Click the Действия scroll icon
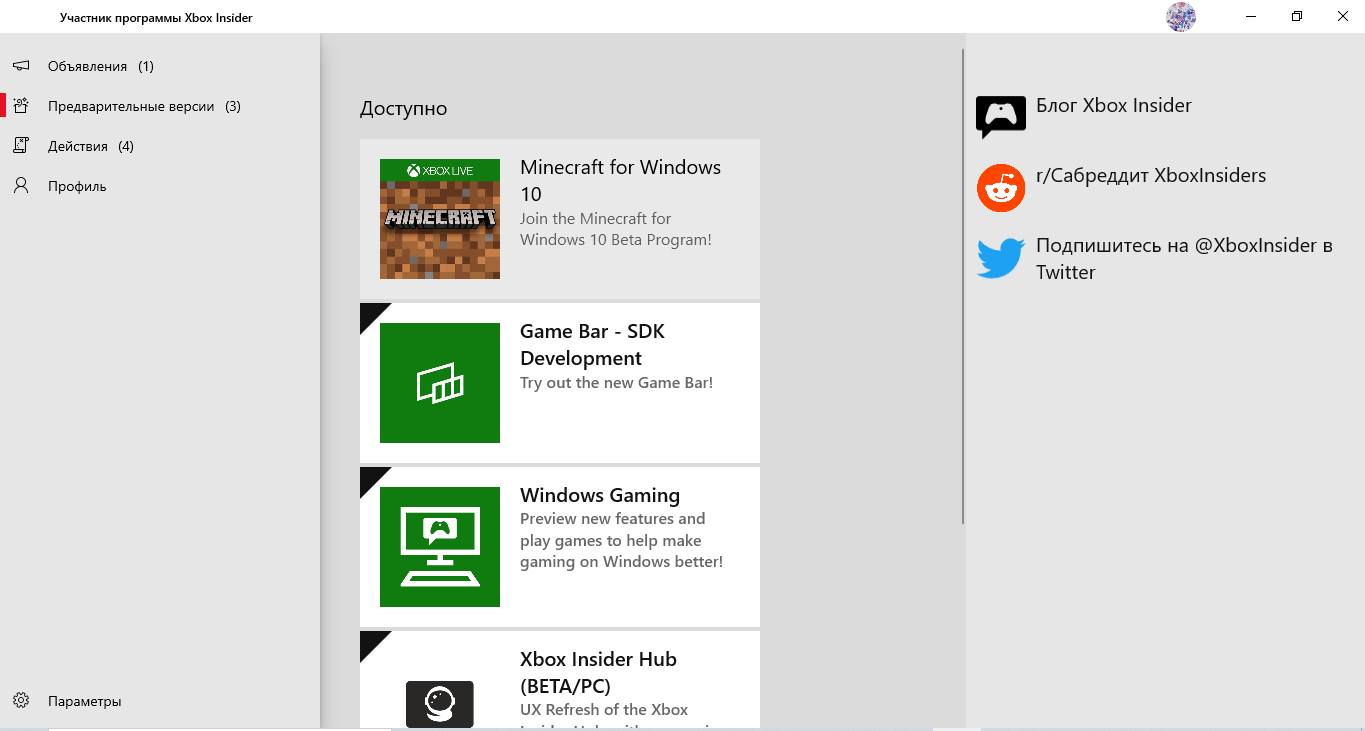The image size is (1365, 731). [x=21, y=146]
